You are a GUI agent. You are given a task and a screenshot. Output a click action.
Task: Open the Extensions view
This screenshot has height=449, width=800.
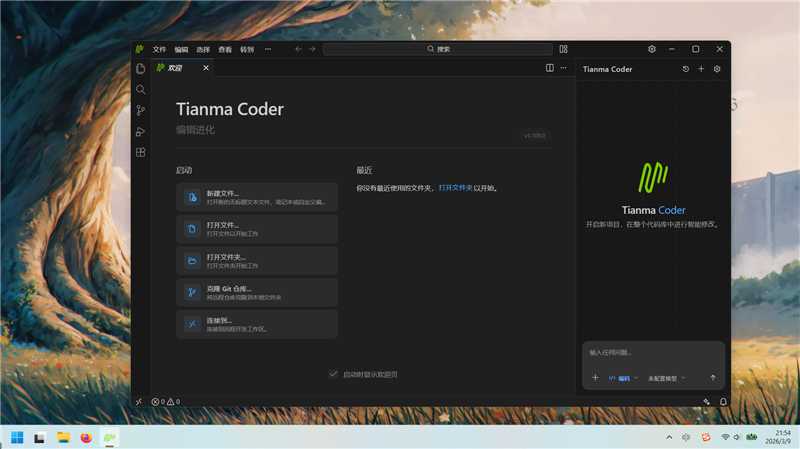pyautogui.click(x=141, y=153)
